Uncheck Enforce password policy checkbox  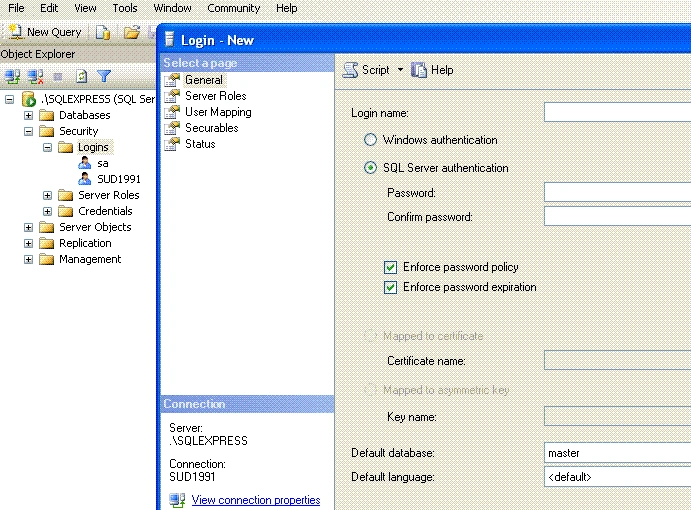point(390,267)
